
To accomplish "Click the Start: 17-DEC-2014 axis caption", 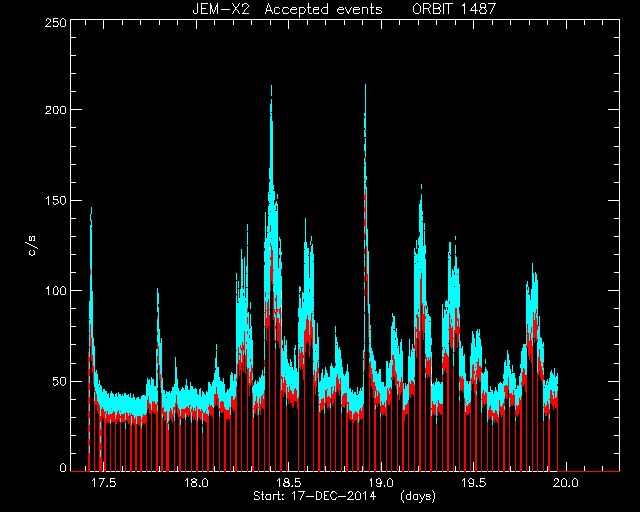I will coord(314,496).
